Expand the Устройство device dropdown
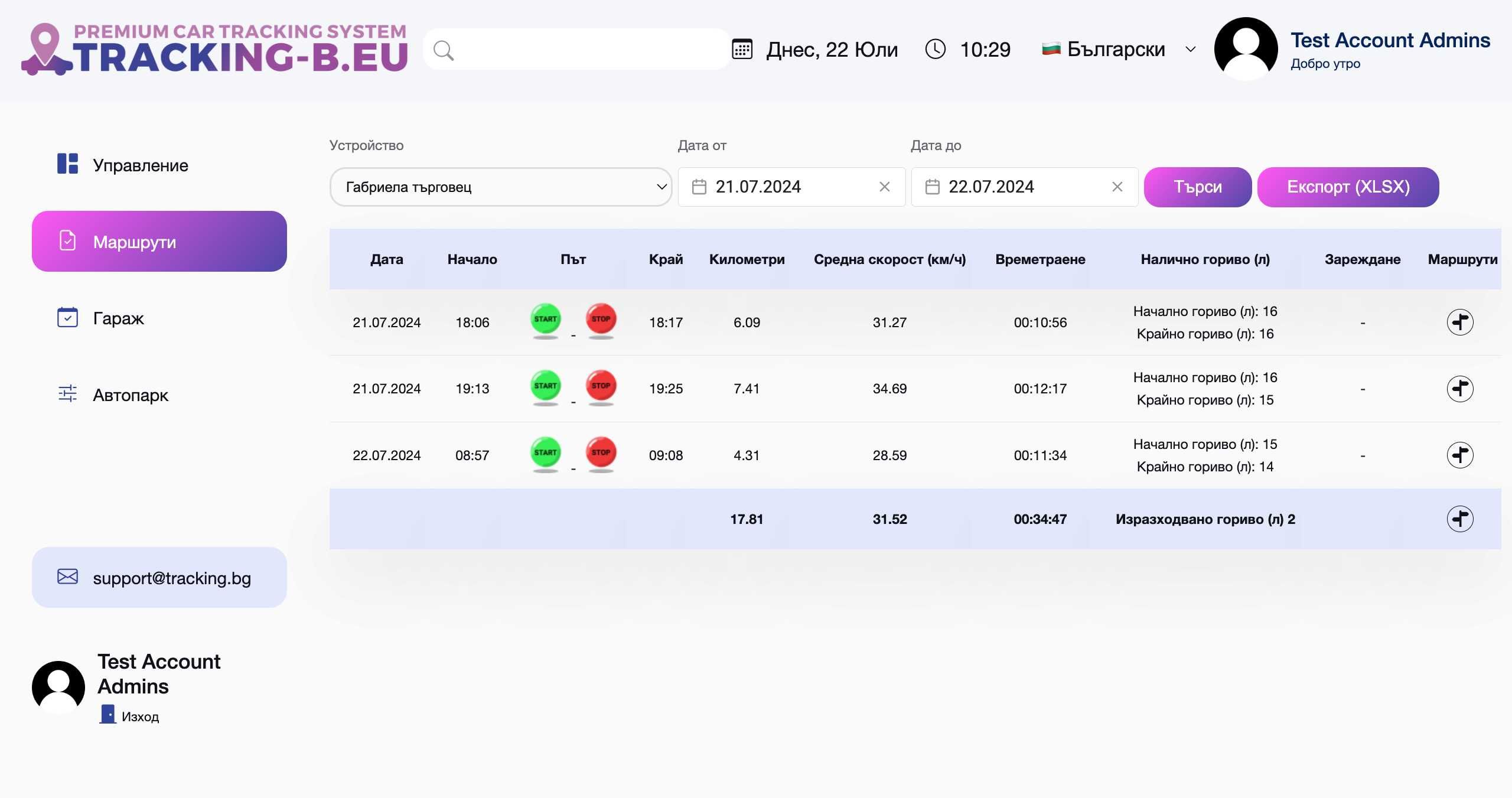This screenshot has height=798, width=1512. click(x=500, y=187)
